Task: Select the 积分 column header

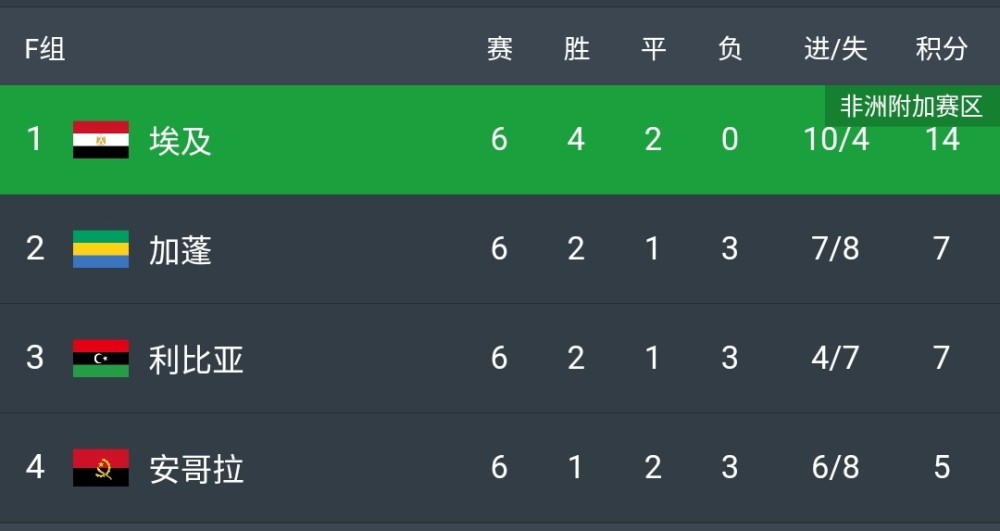Action: [941, 48]
